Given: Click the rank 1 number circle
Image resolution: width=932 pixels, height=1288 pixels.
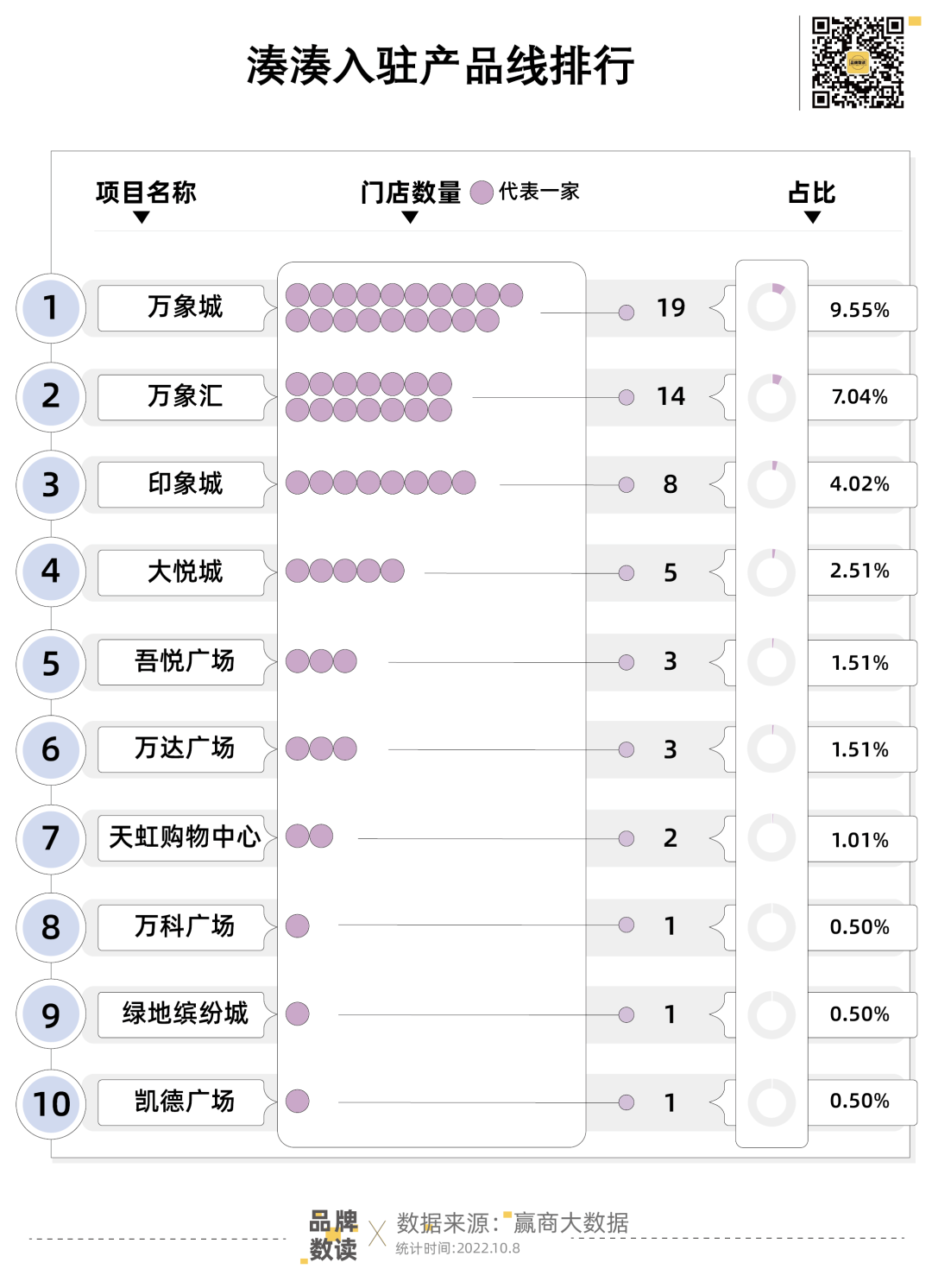Looking at the screenshot, I should [51, 308].
